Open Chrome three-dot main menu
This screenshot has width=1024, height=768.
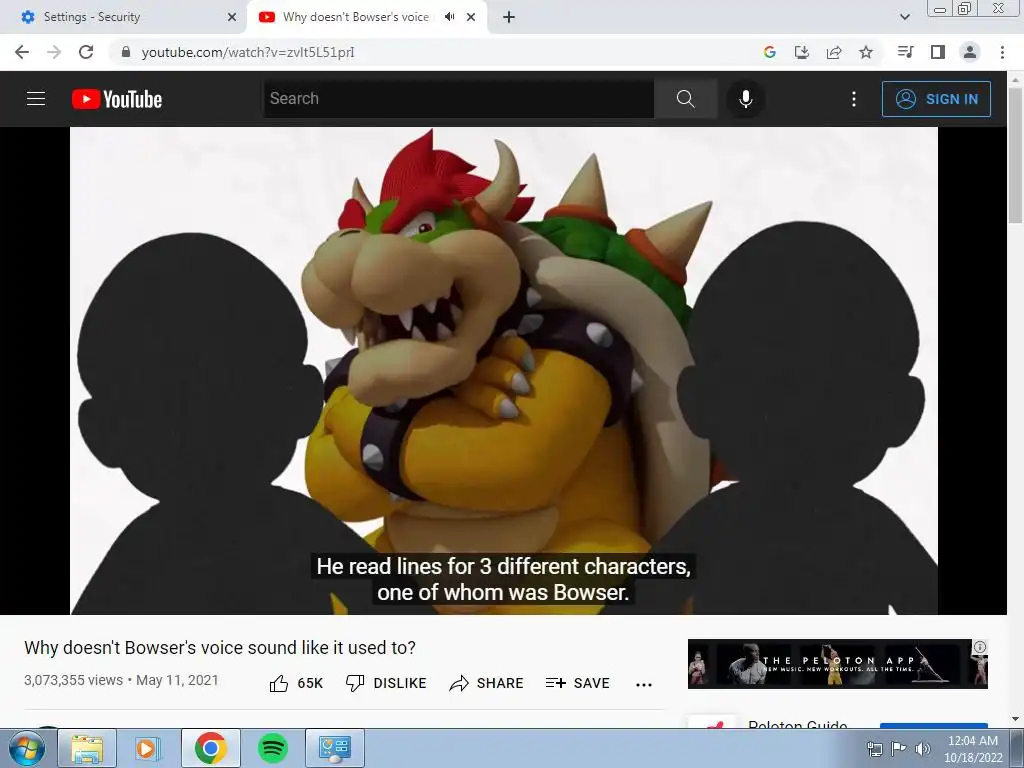coord(1002,52)
